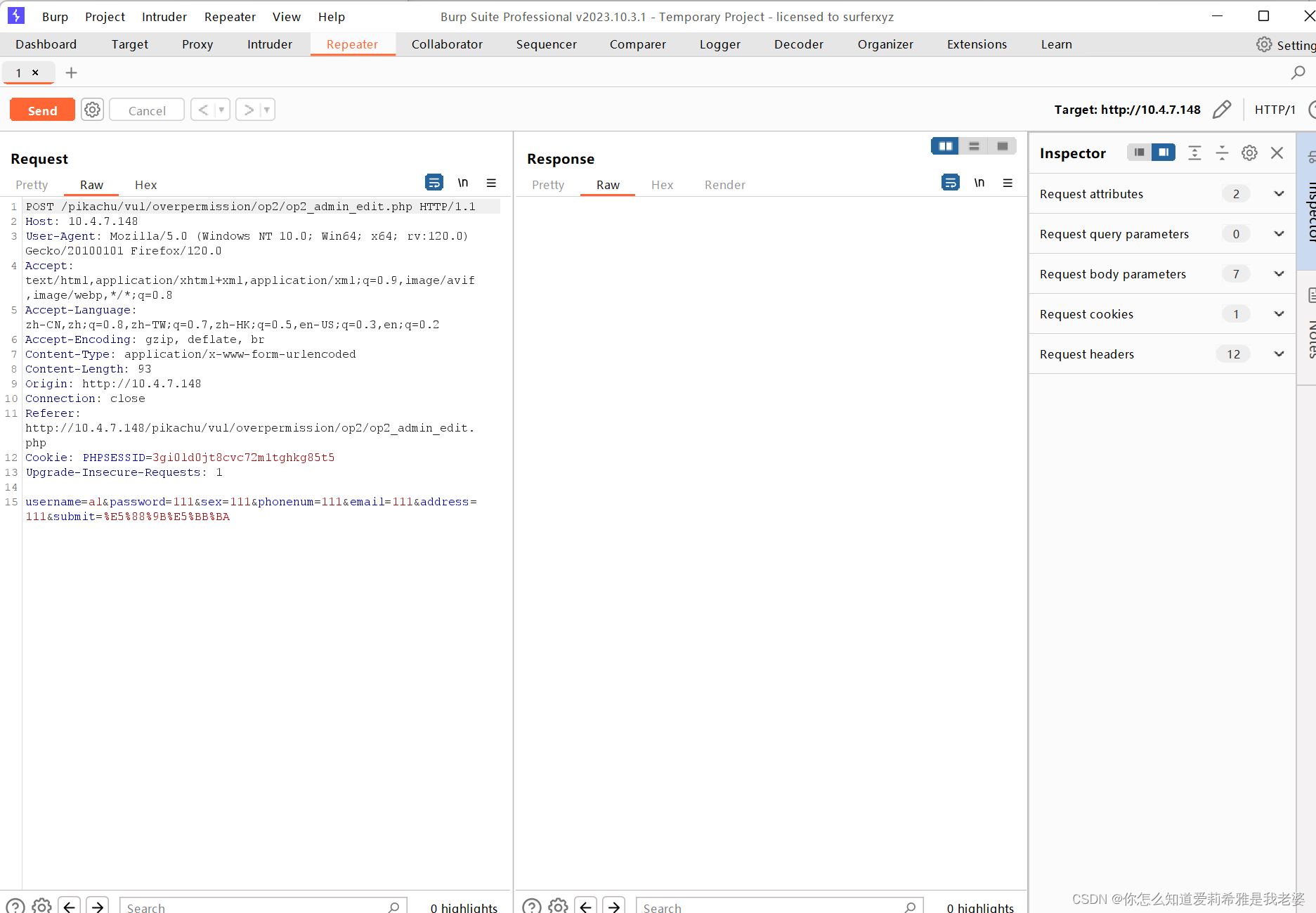The height and width of the screenshot is (913, 1316).
Task: Click Request search settings gear icon
Action: 42,907
